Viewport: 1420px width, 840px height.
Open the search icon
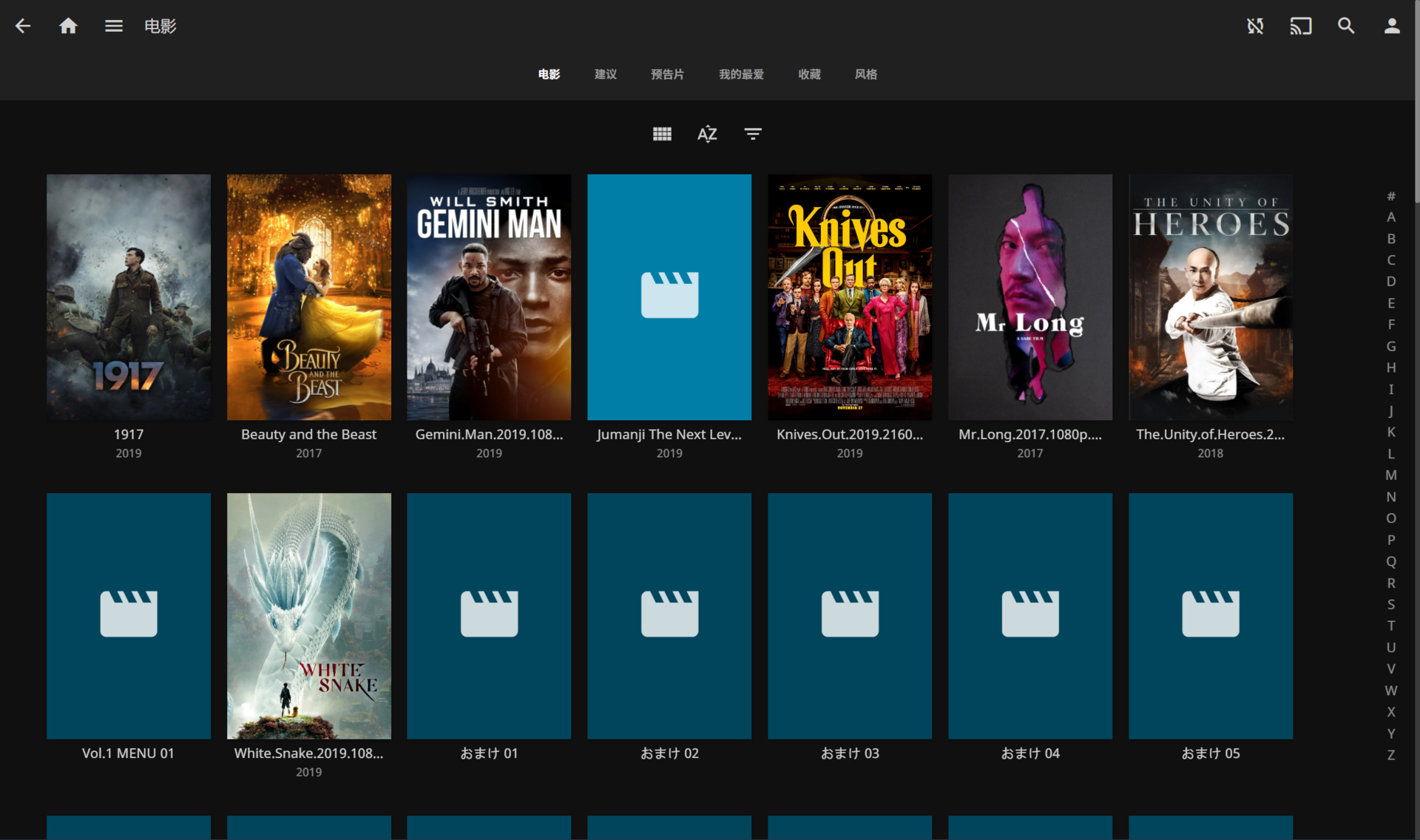pyautogui.click(x=1346, y=26)
